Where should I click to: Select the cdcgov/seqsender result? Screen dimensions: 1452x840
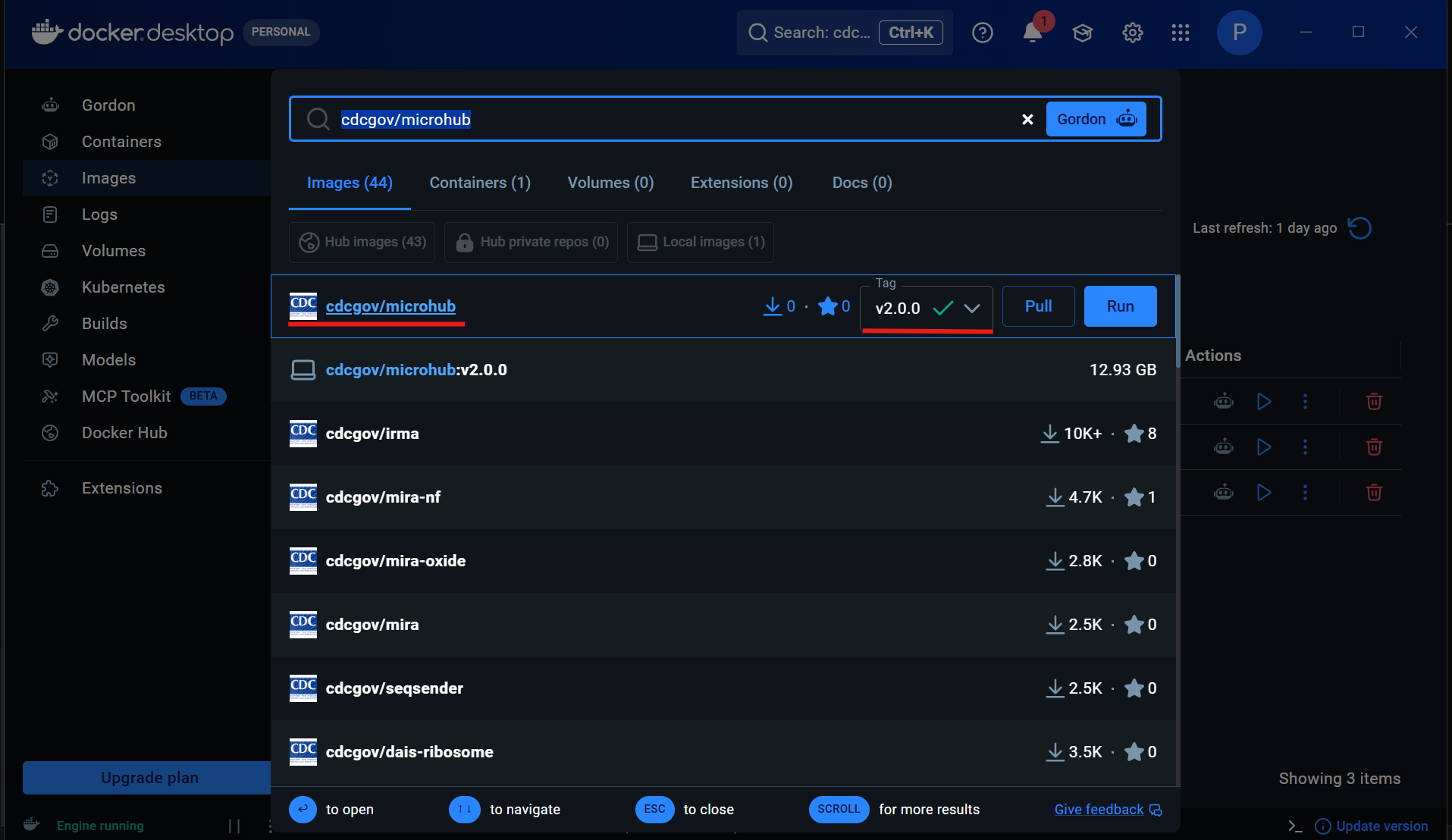click(x=724, y=688)
